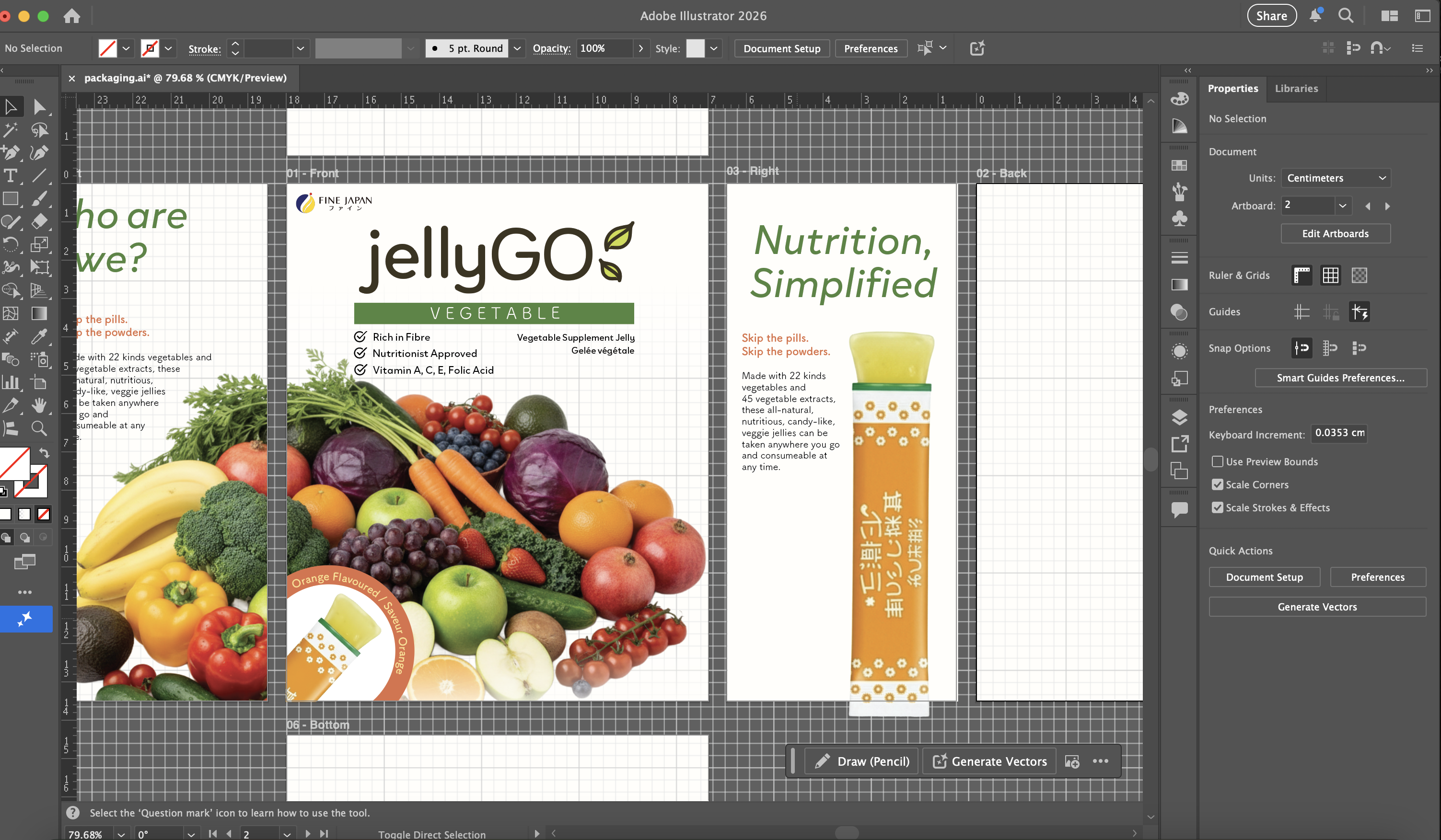The image size is (1441, 840).
Task: Switch to Libraries tab
Action: click(1296, 88)
